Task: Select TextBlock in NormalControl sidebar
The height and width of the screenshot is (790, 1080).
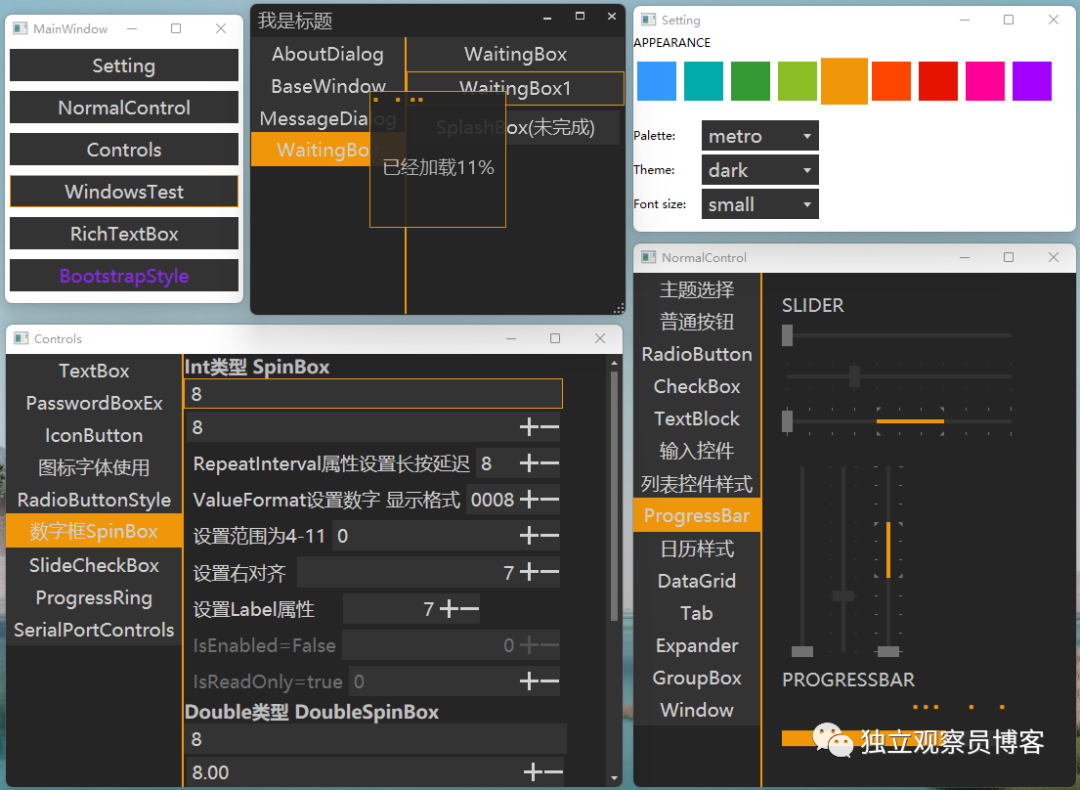Action: tap(697, 419)
